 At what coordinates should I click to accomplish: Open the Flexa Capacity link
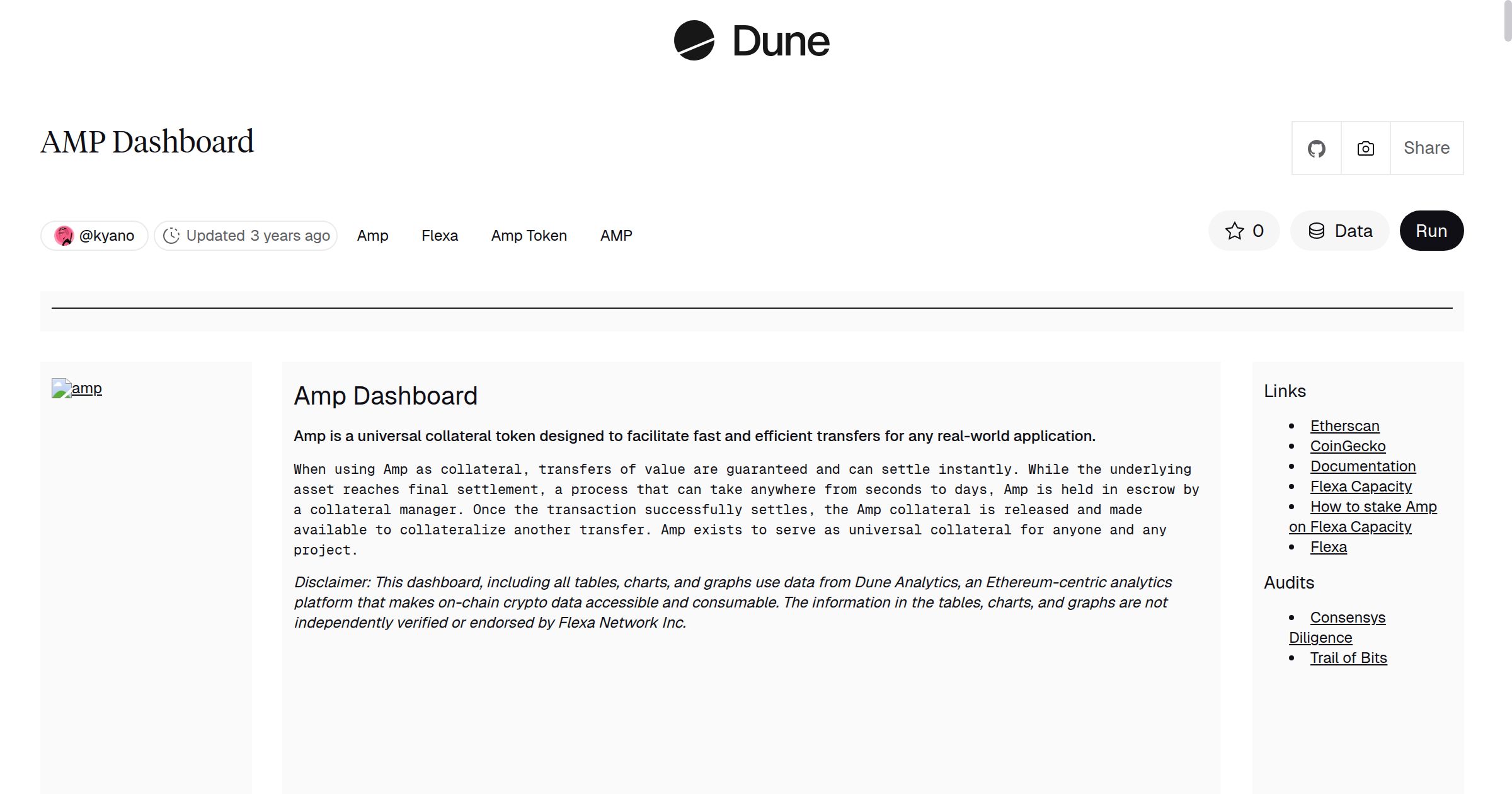pos(1361,486)
